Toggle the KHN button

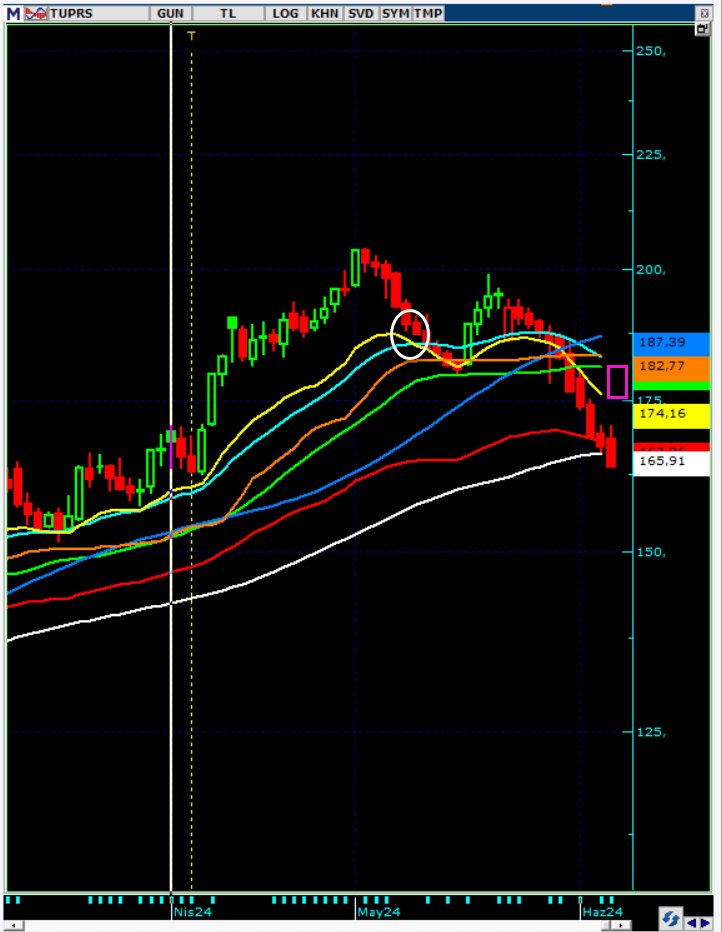point(324,13)
